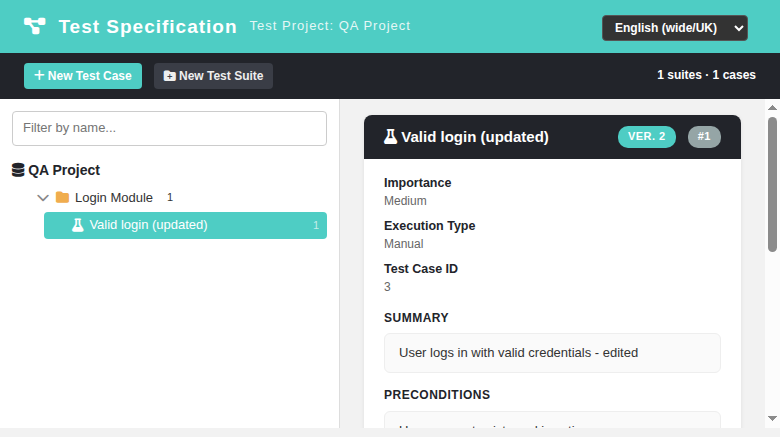Screen dimensions: 780x437
Task: Click scrollbar down arrow
Action: (772, 419)
